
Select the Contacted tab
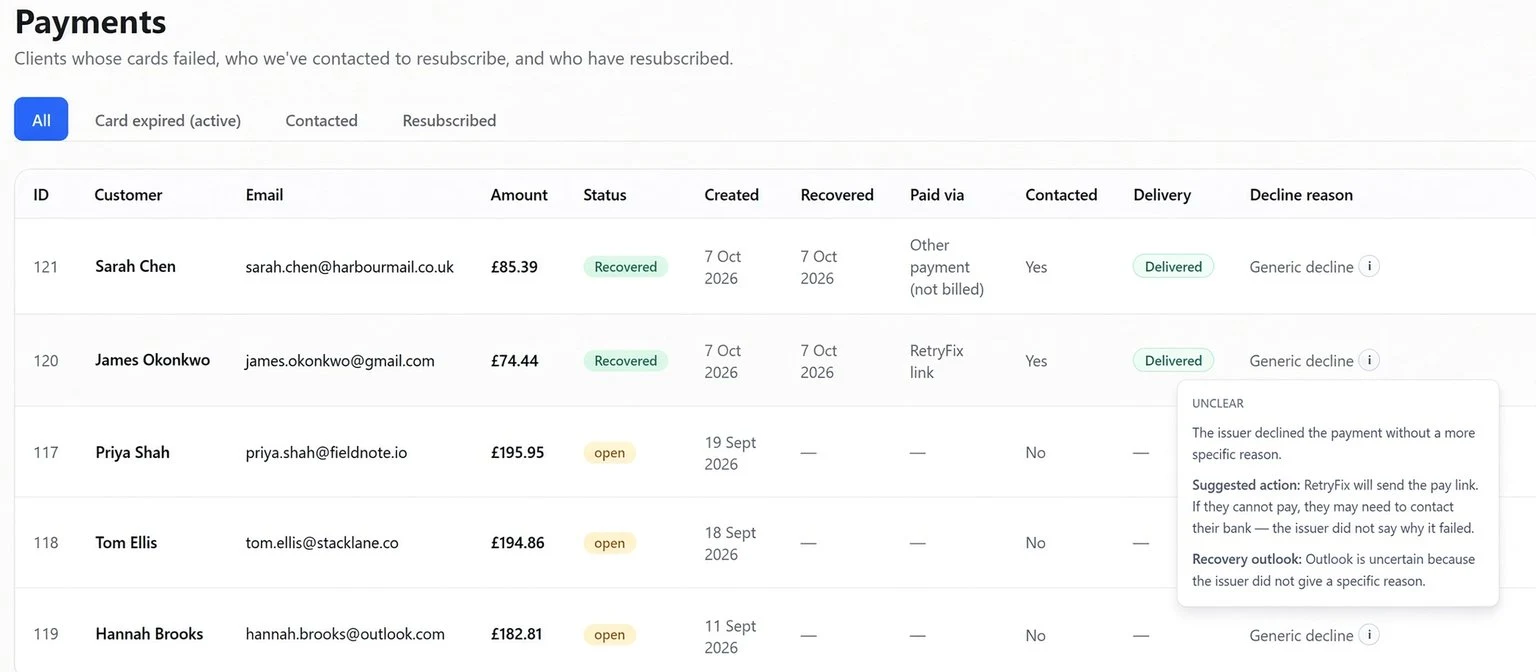tap(321, 120)
